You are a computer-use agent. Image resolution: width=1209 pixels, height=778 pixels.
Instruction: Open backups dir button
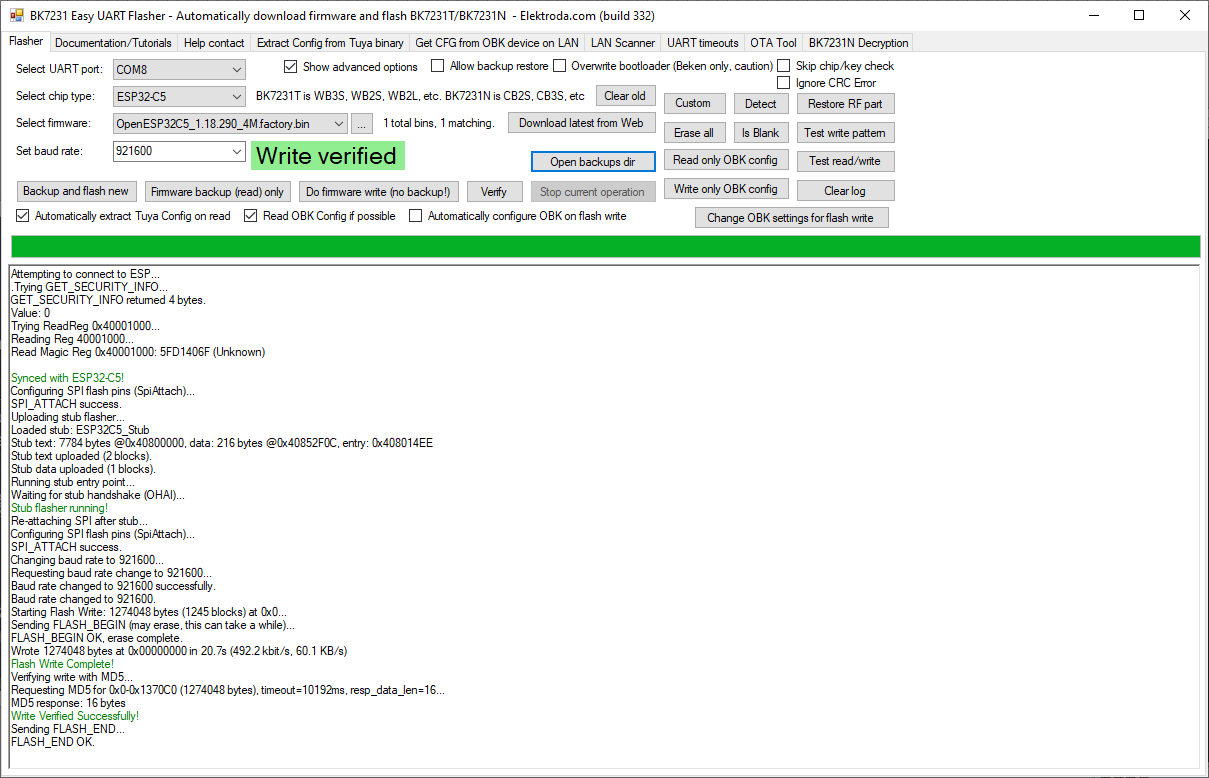593,162
